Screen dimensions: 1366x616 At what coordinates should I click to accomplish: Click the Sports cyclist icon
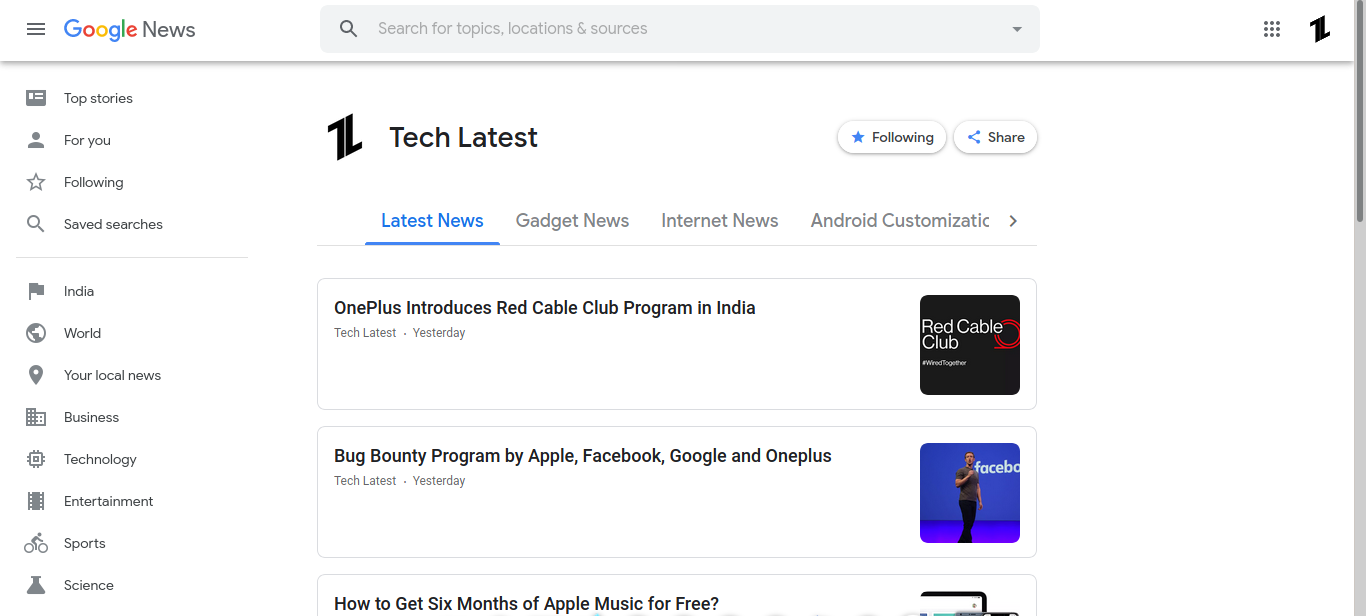point(36,543)
